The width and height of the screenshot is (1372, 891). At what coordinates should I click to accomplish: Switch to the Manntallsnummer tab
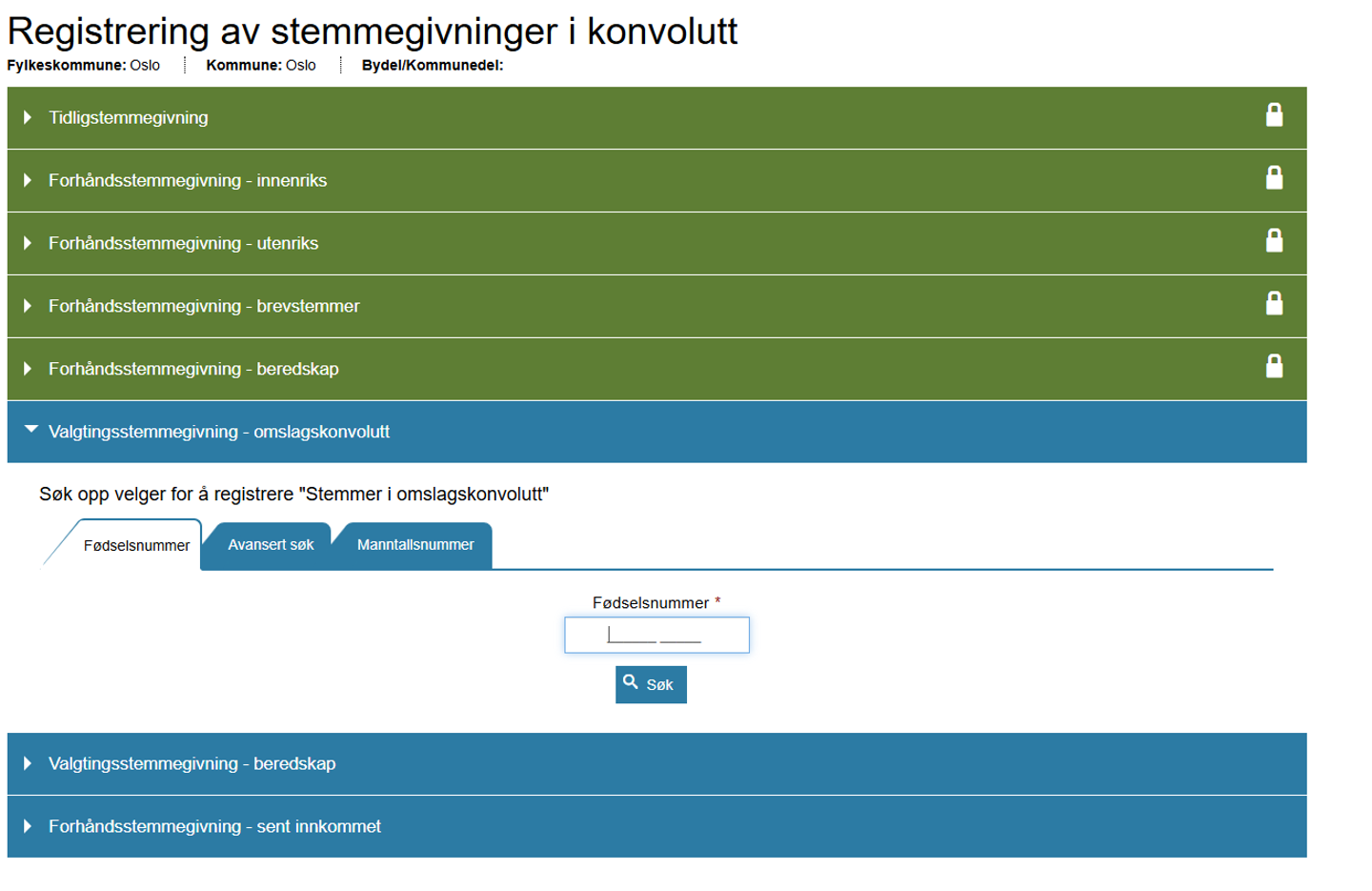coord(415,545)
